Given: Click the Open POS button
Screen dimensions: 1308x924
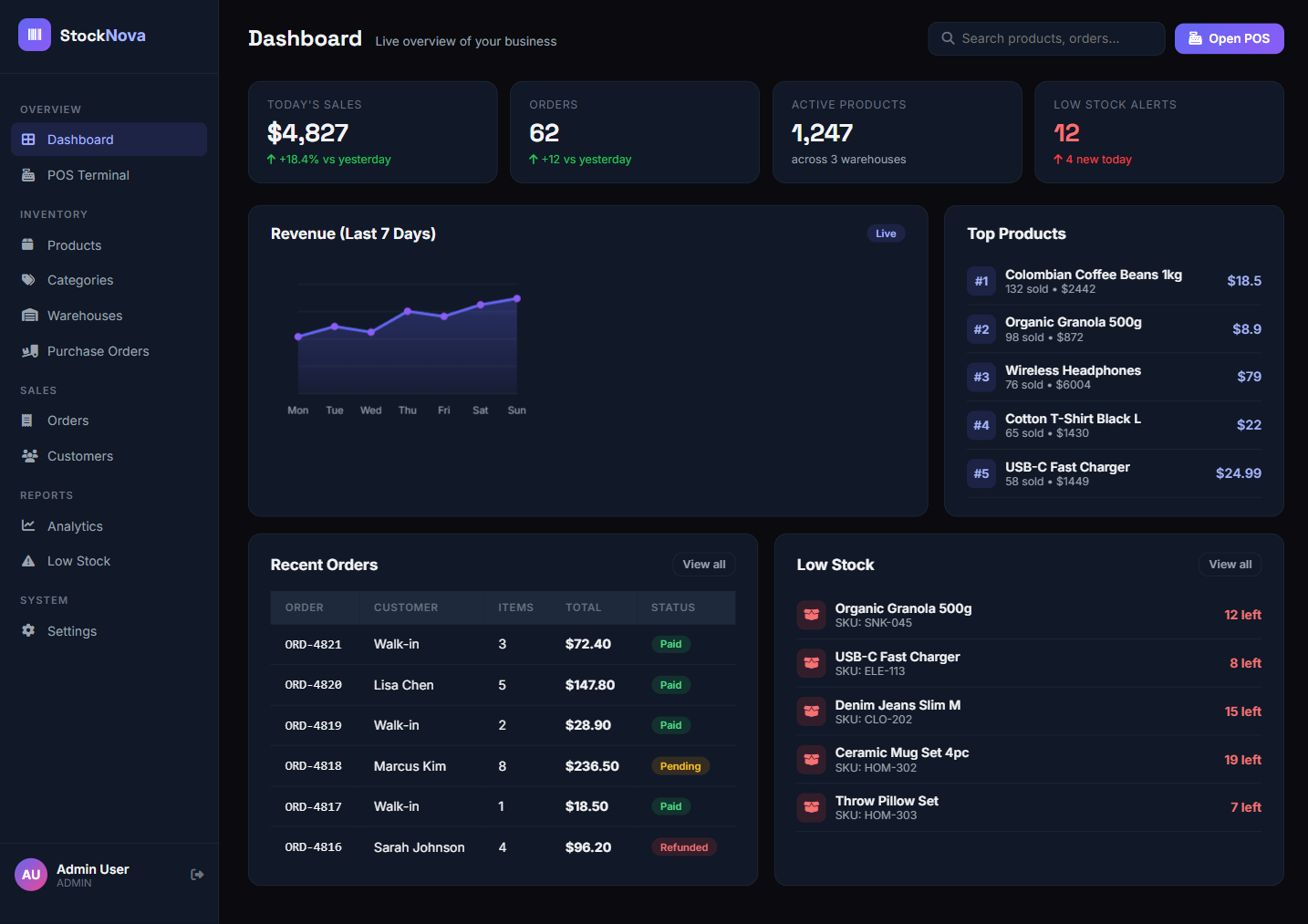Looking at the screenshot, I should 1229,38.
